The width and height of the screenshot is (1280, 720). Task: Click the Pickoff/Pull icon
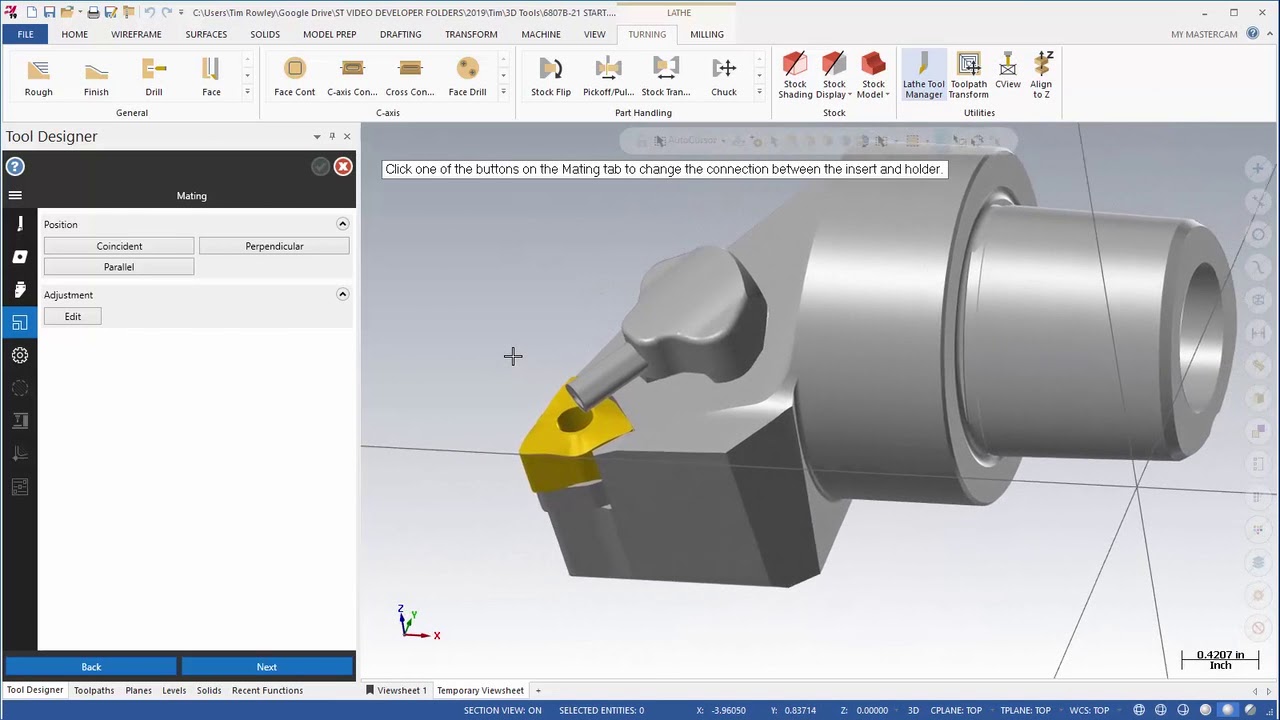coord(608,78)
